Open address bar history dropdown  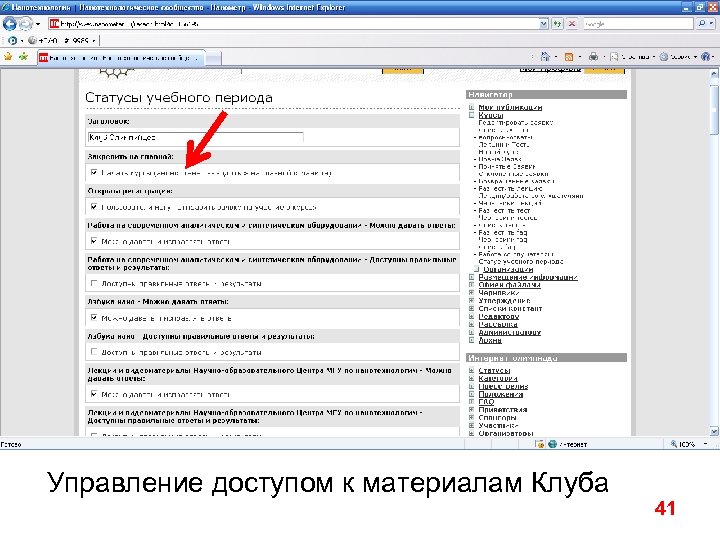tap(544, 23)
